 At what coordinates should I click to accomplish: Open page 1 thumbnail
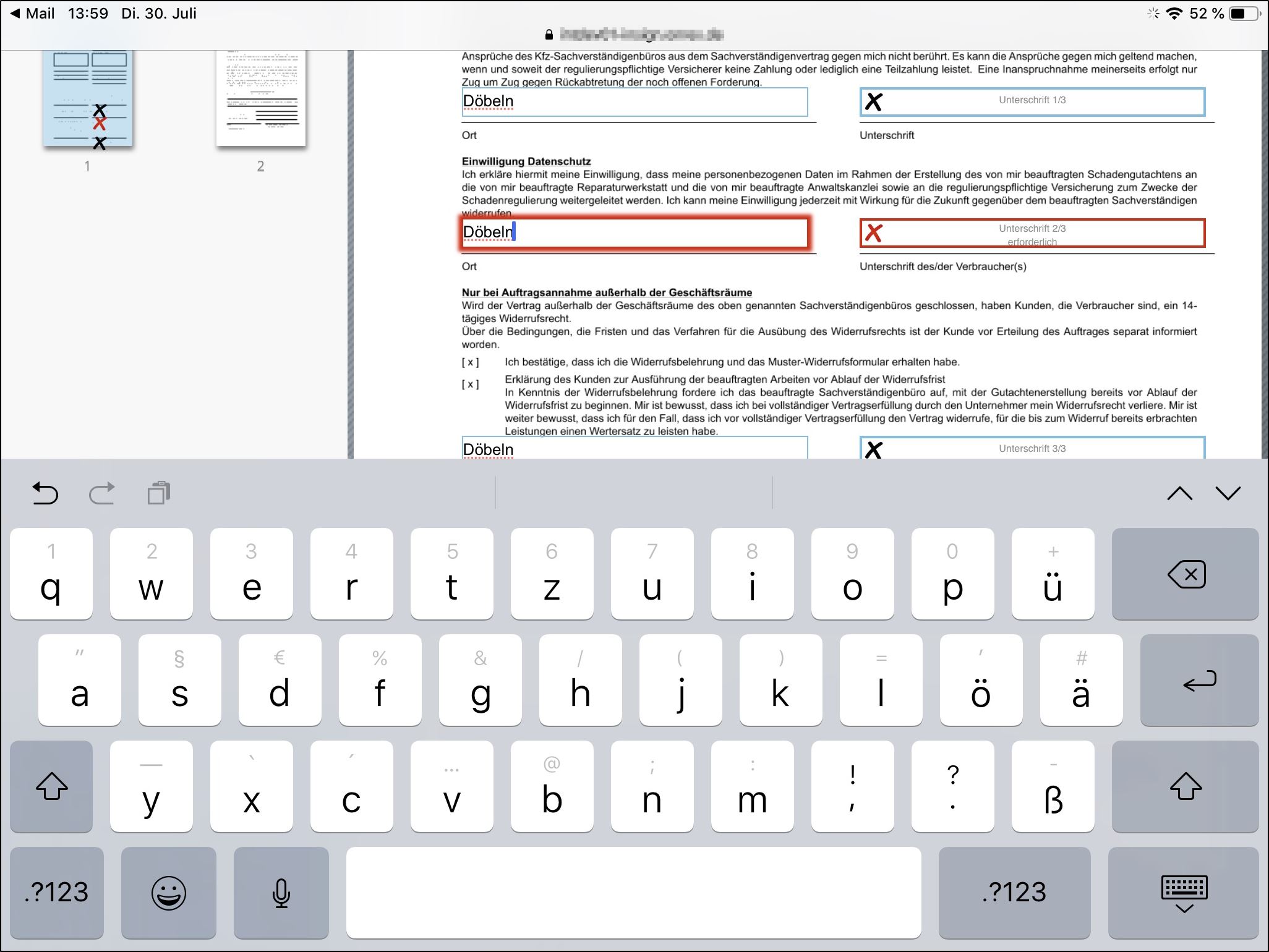88,99
